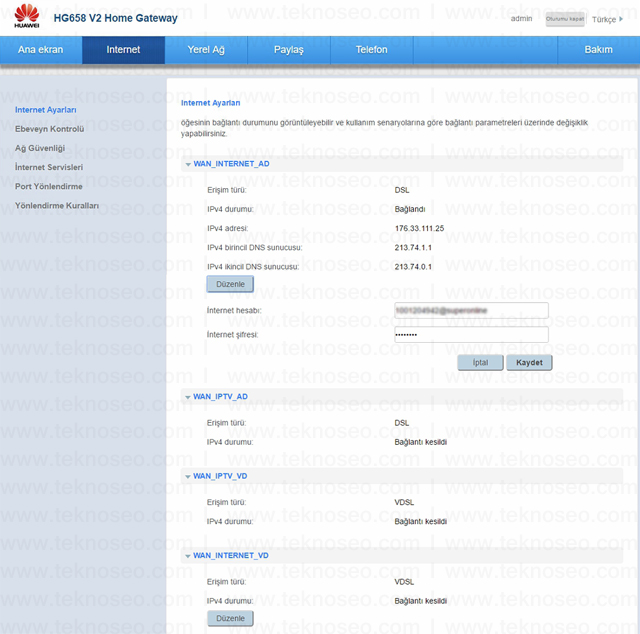The image size is (640, 634).
Task: Open the Ana ekran tab
Action: (41, 50)
